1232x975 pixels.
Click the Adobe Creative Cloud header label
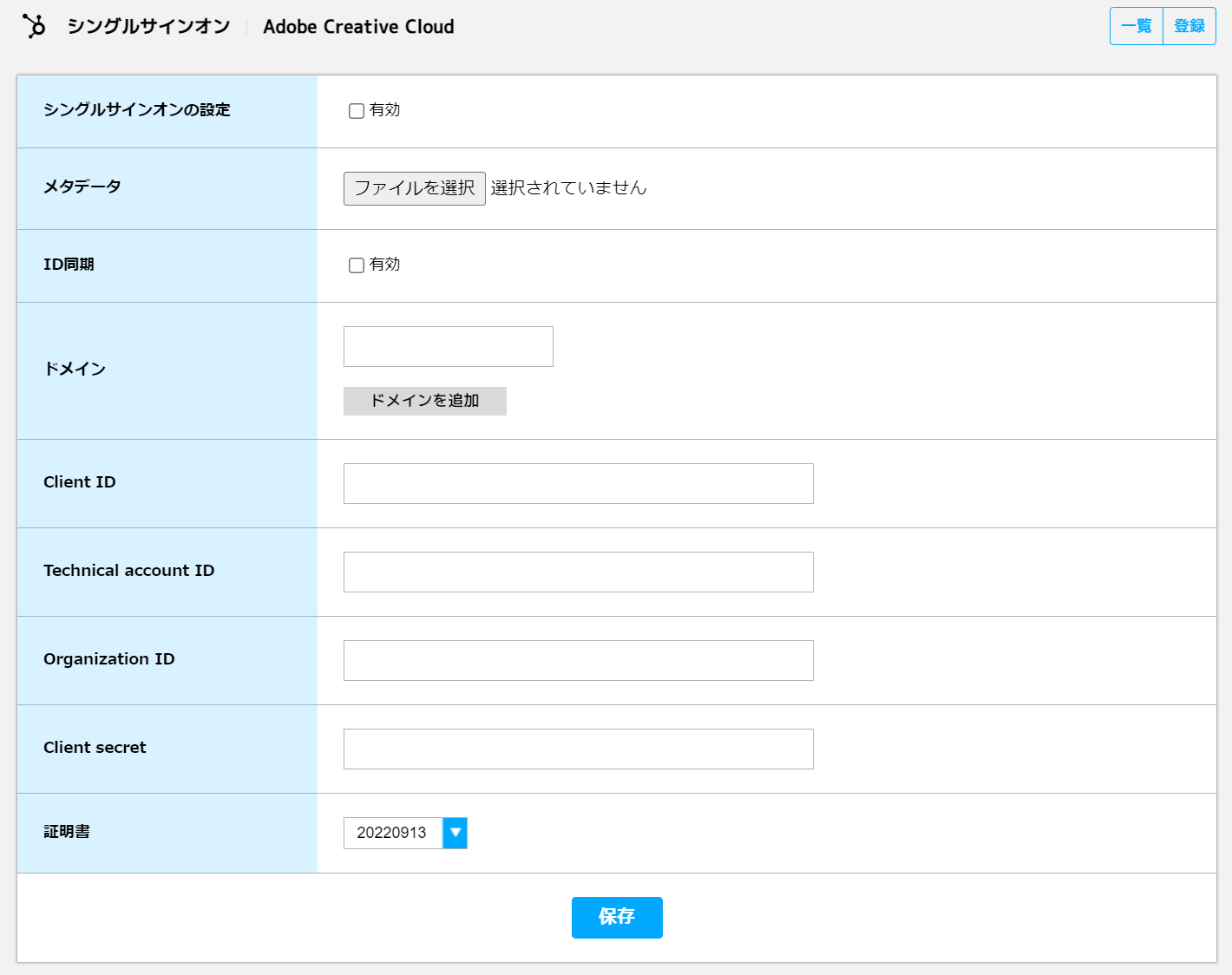[359, 27]
